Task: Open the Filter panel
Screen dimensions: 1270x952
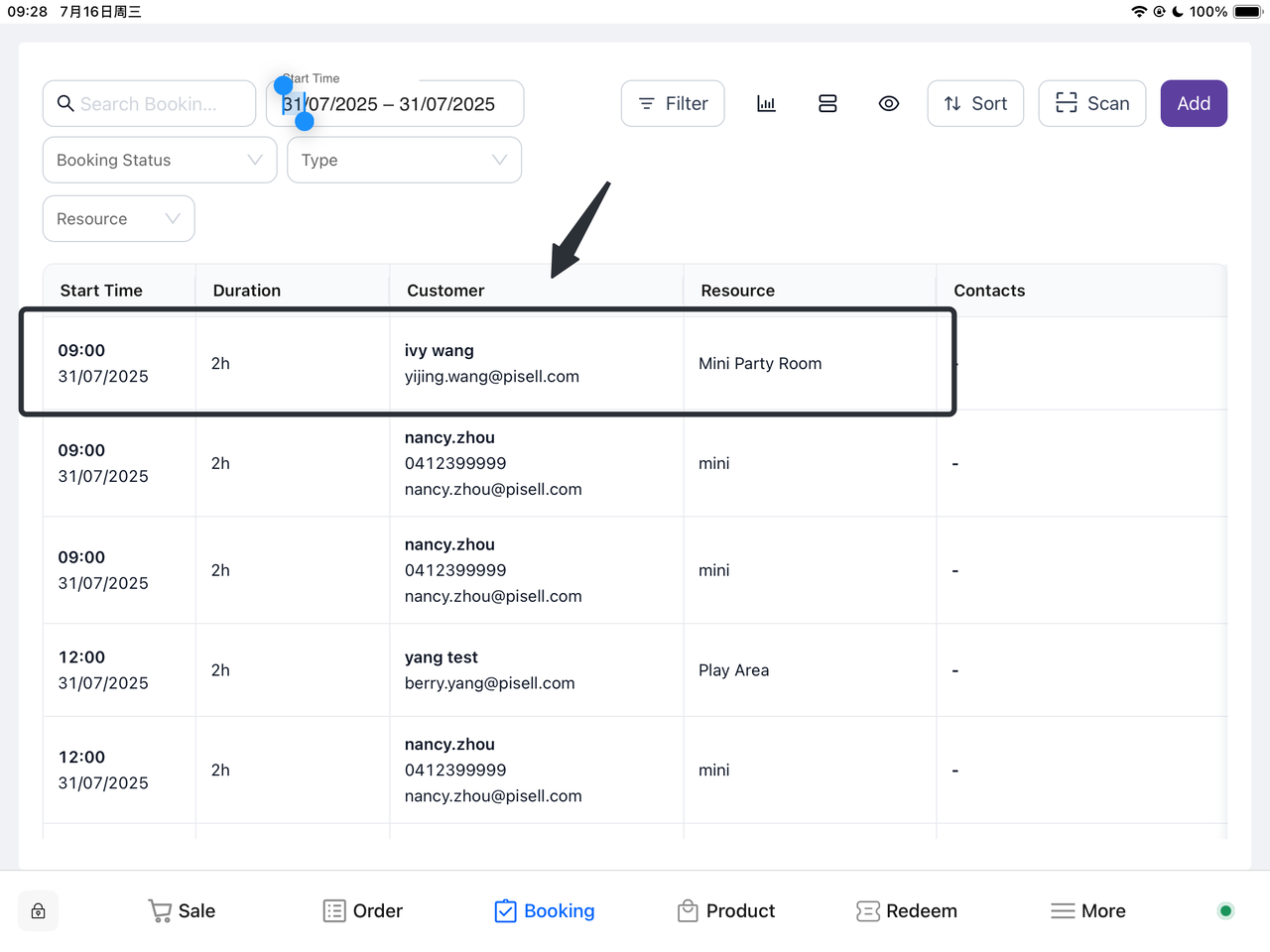Action: tap(673, 104)
